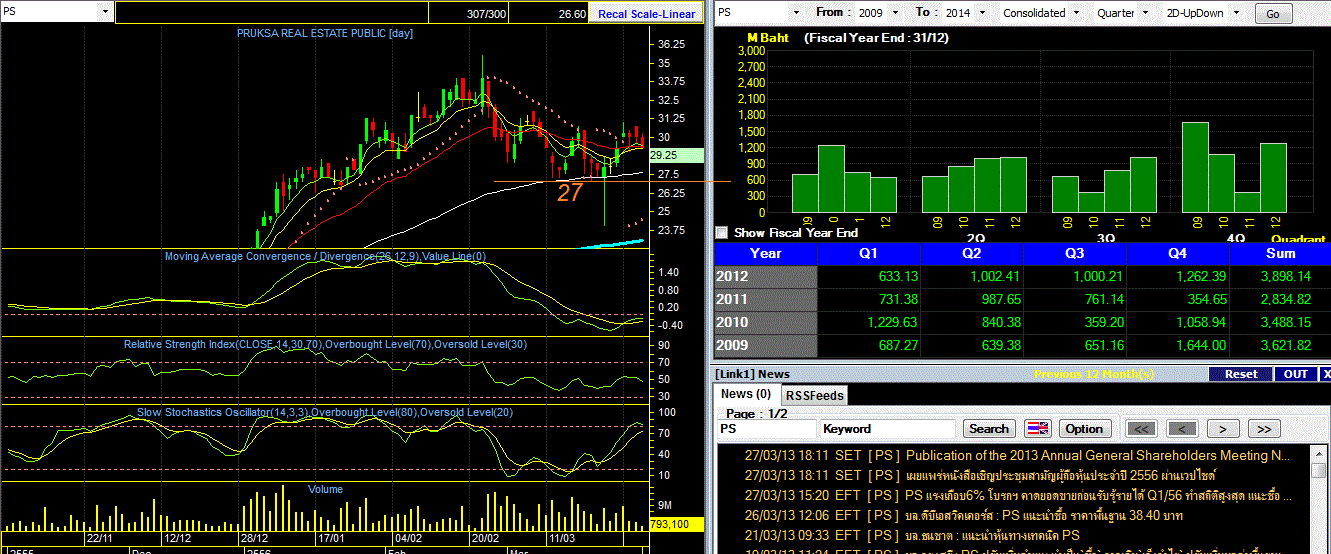The width and height of the screenshot is (1331, 554).
Task: Go to last news page (>>)
Action: coord(1264,429)
